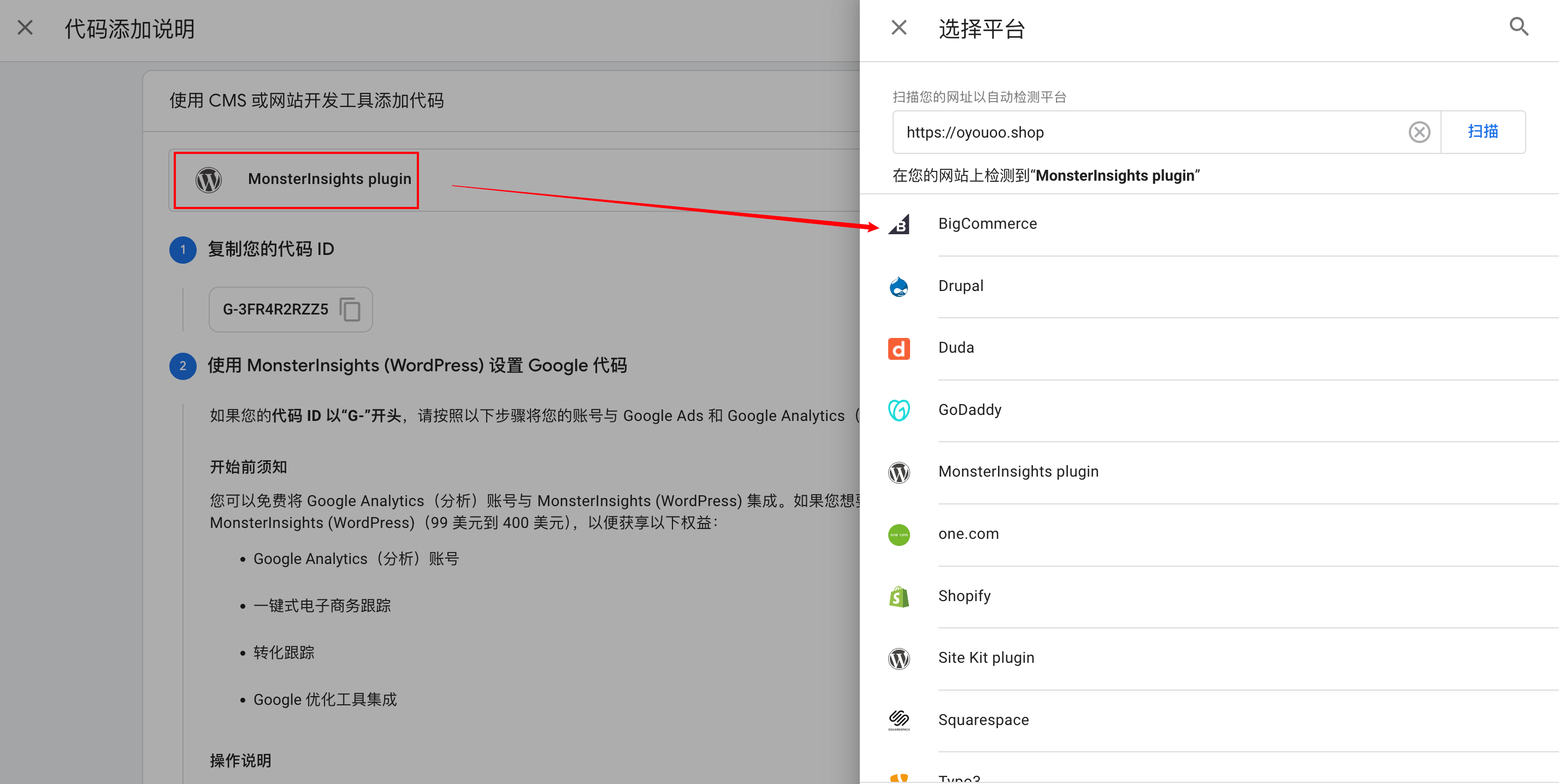This screenshot has width=1559, height=784.
Task: Click the 扫描 scan button
Action: point(1483,132)
